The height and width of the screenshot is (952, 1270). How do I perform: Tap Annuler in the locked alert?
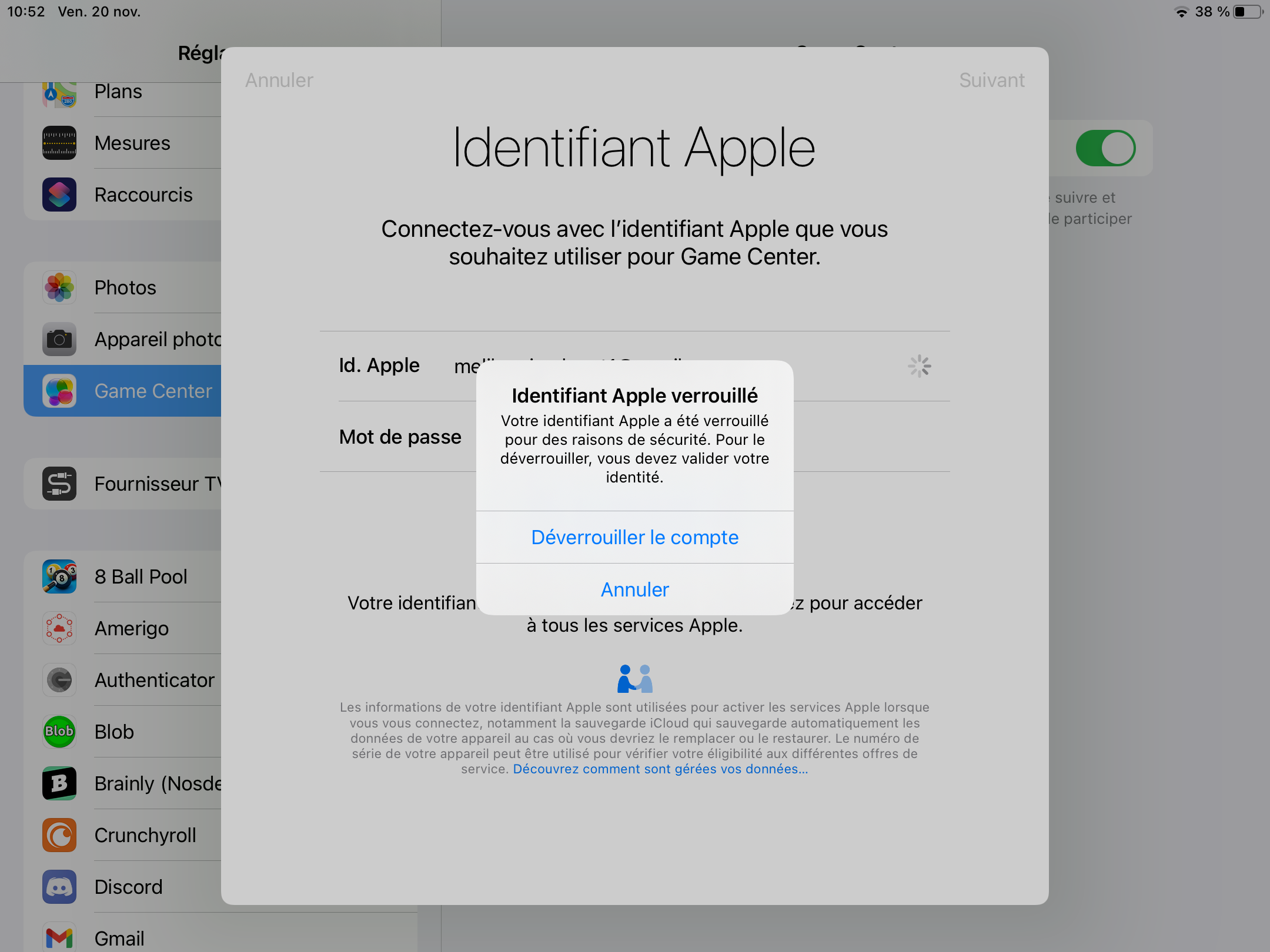(x=634, y=589)
